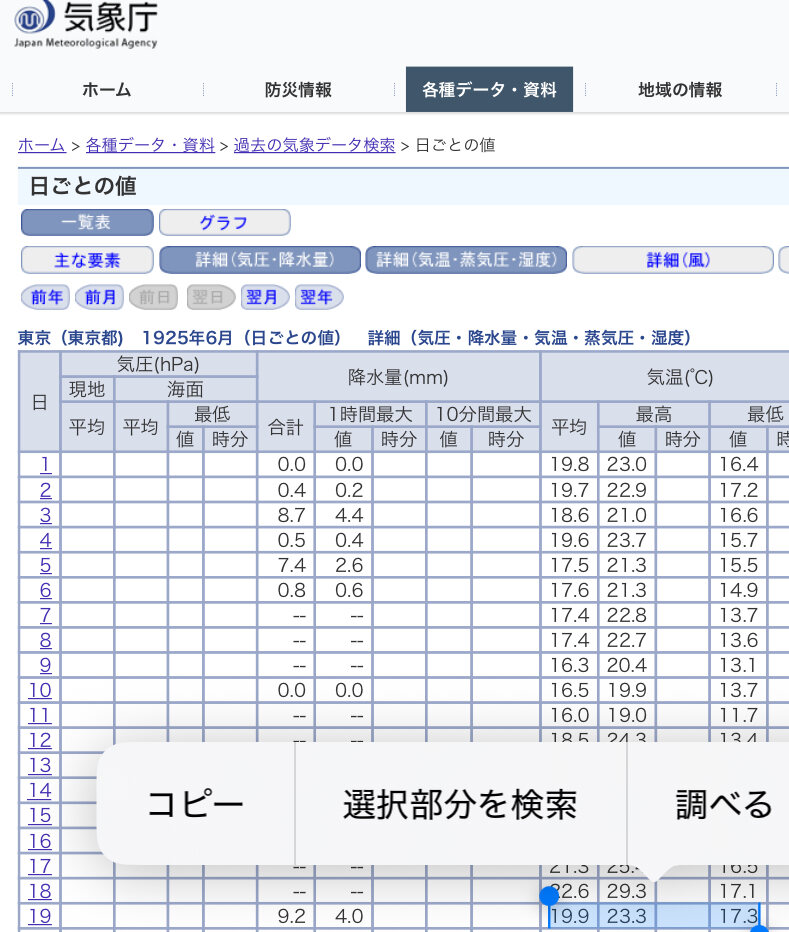Open day 5 link in the table

click(45, 565)
